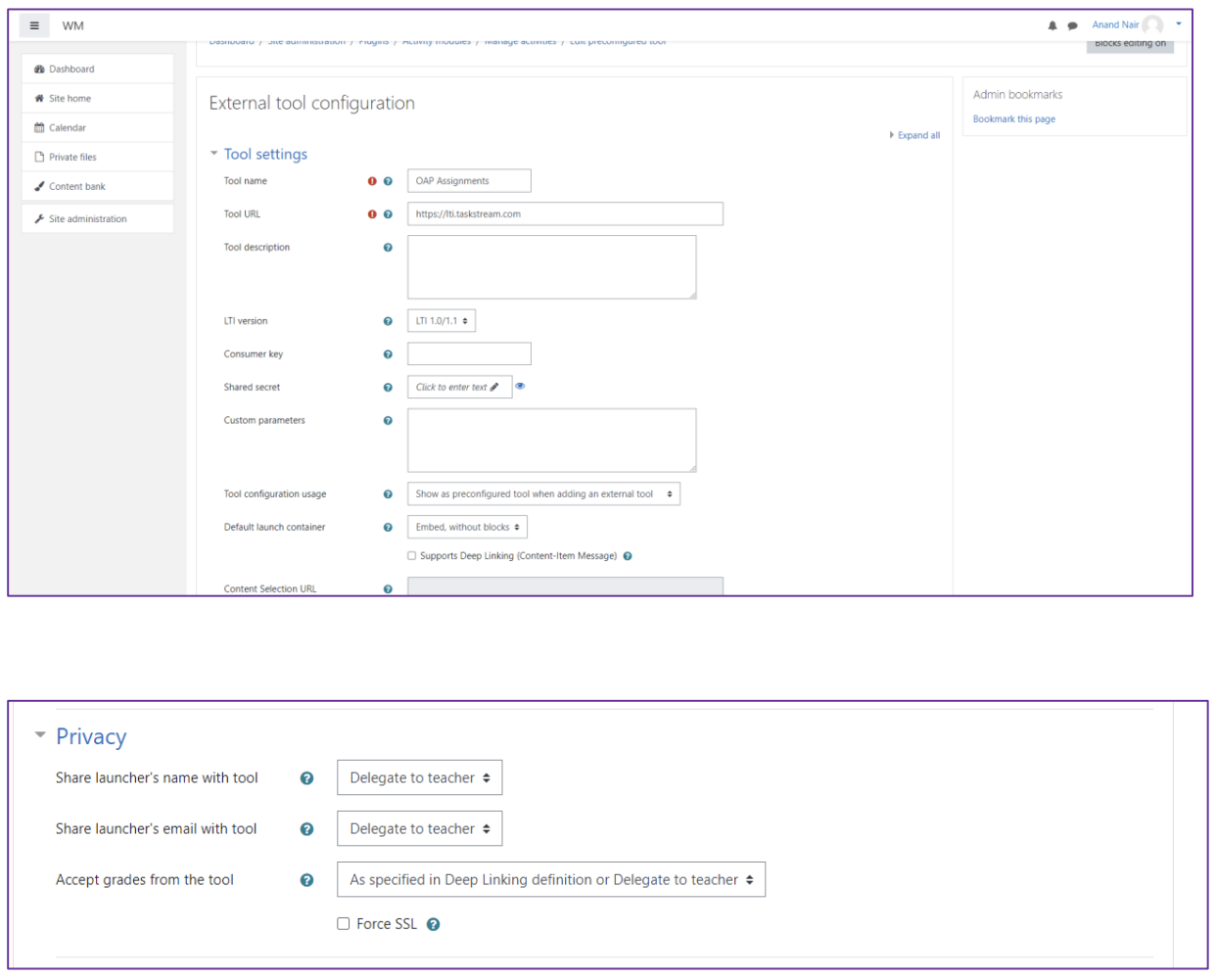Click the user avatar picture
Screen dimensions: 1216x980
pos(1152,25)
